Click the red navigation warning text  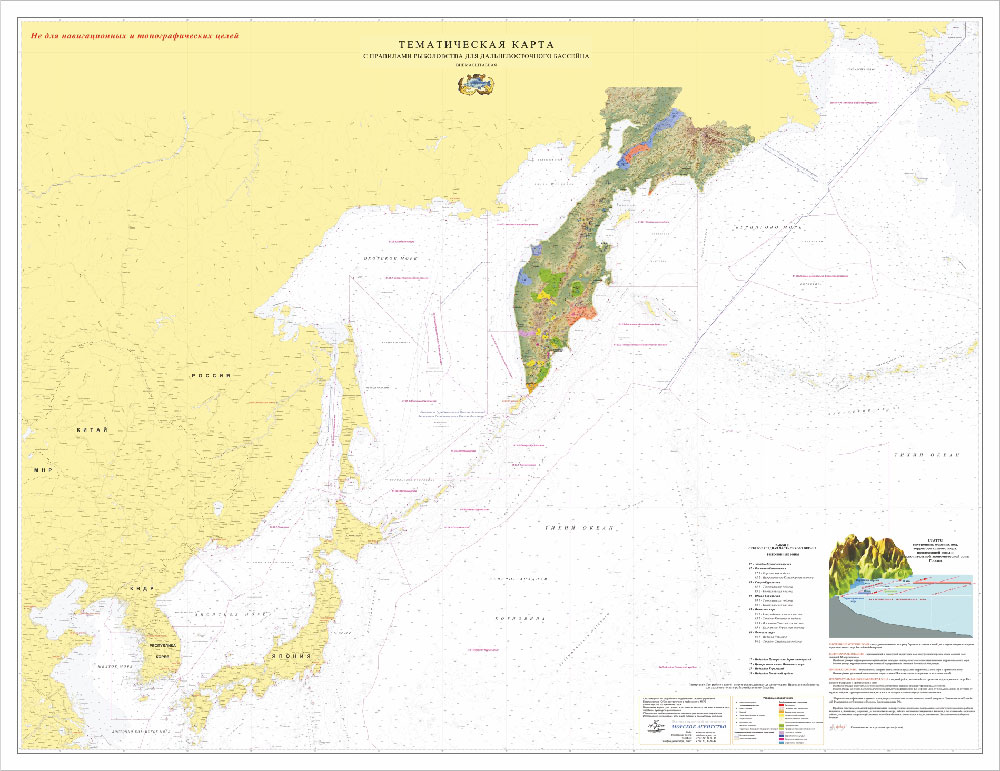tap(136, 36)
